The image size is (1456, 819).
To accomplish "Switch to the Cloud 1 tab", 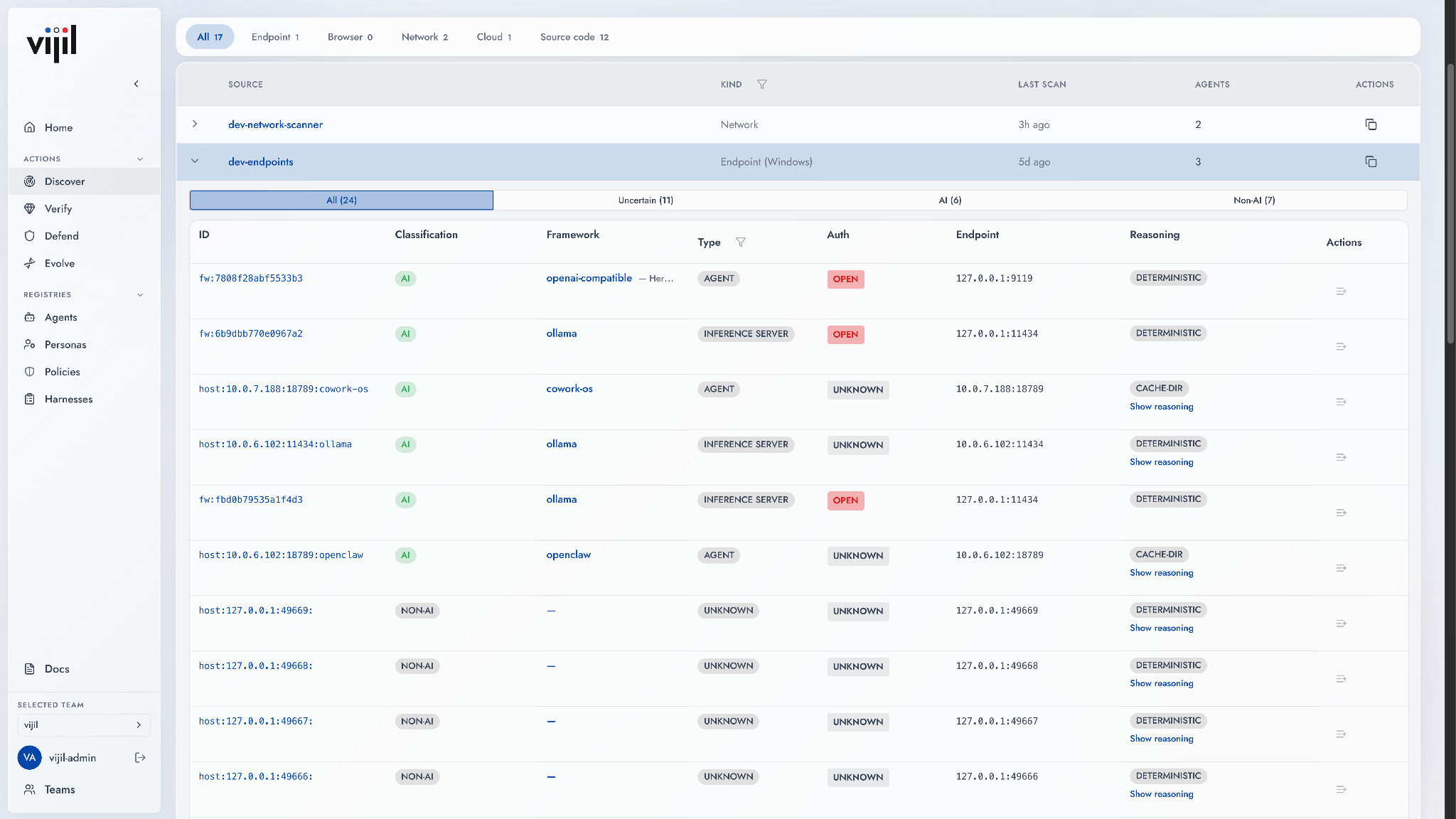I will [x=494, y=37].
